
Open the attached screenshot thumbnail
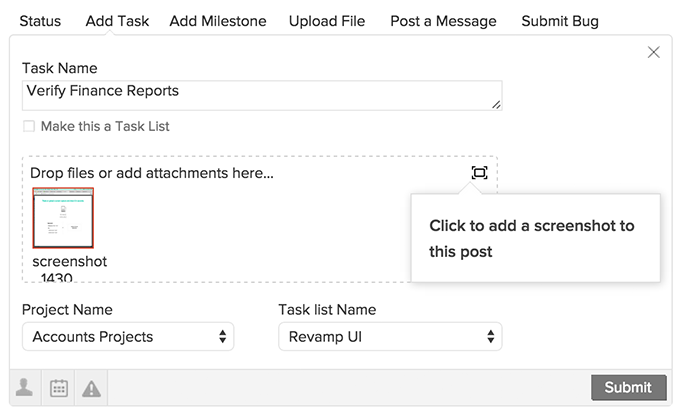pos(63,217)
